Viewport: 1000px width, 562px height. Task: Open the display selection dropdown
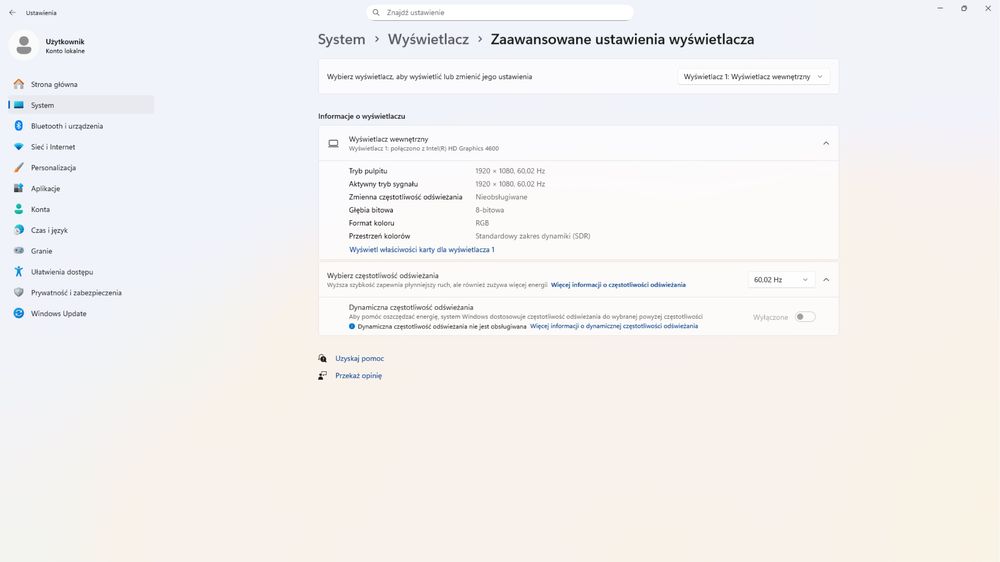pyautogui.click(x=753, y=77)
